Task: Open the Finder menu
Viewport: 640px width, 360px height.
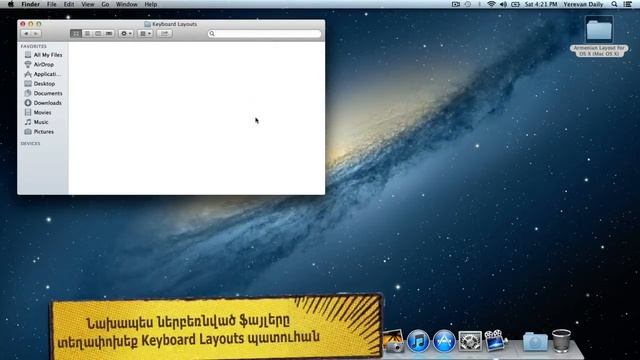Action: click(31, 4)
